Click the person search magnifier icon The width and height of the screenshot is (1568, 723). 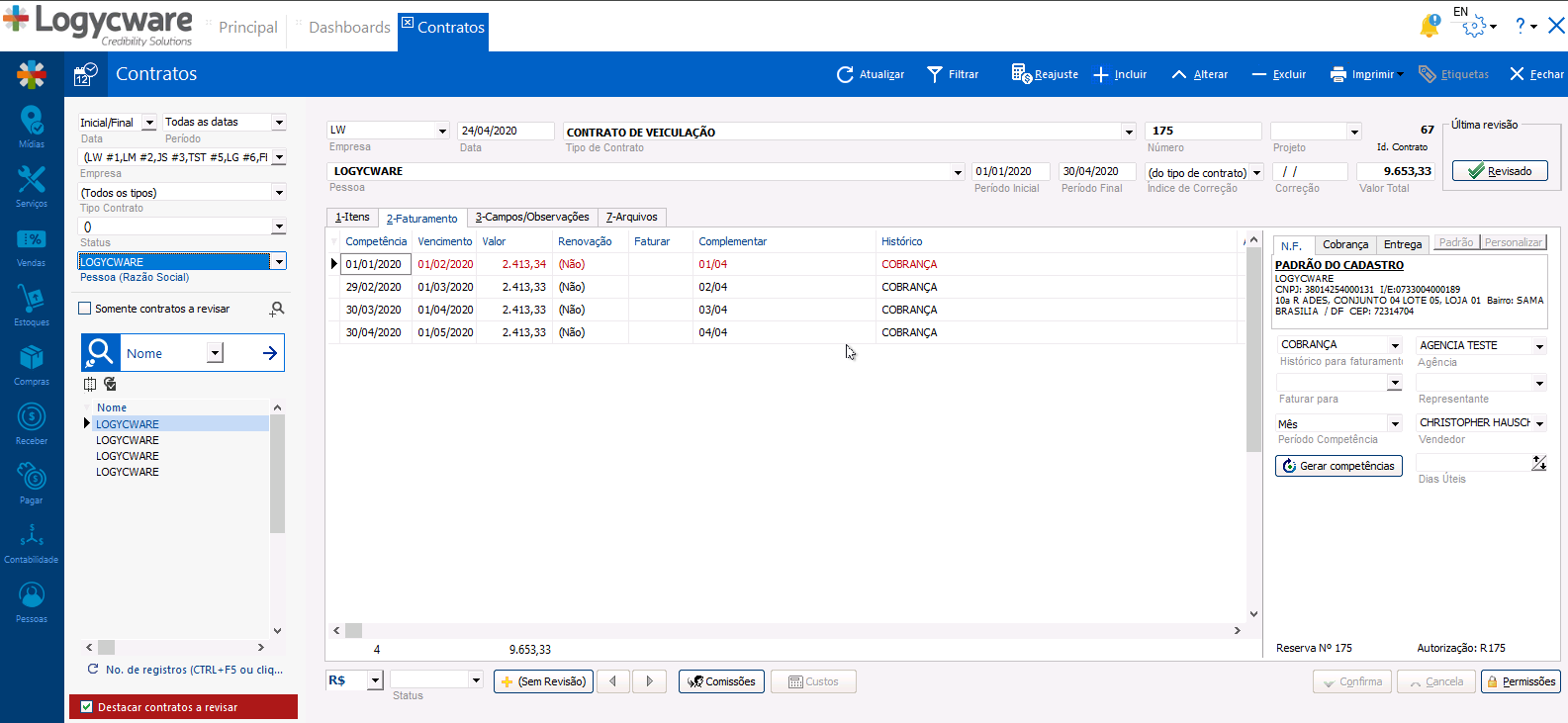point(277,309)
